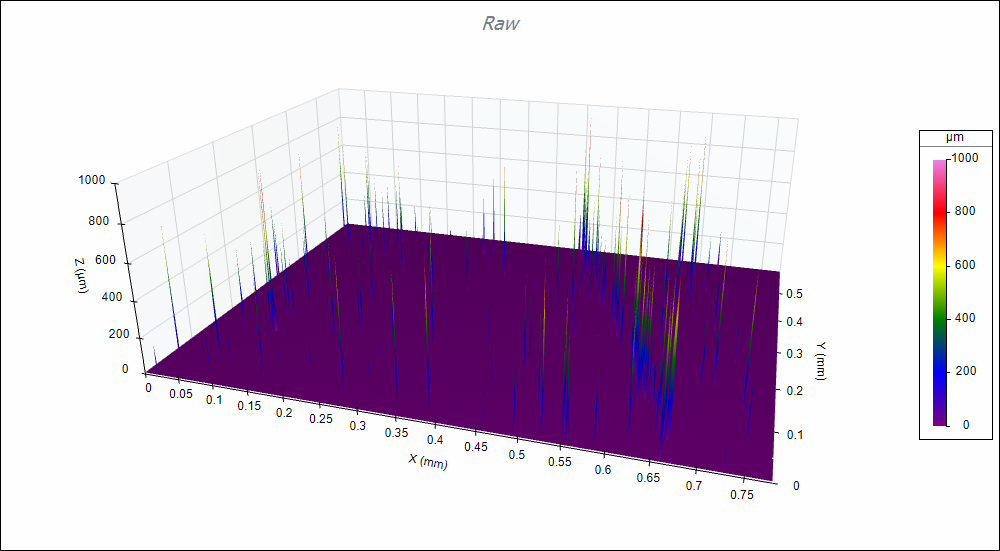Click the green region of the legend gradient
Screen dimensions: 1000x551
pyautogui.click(x=939, y=317)
